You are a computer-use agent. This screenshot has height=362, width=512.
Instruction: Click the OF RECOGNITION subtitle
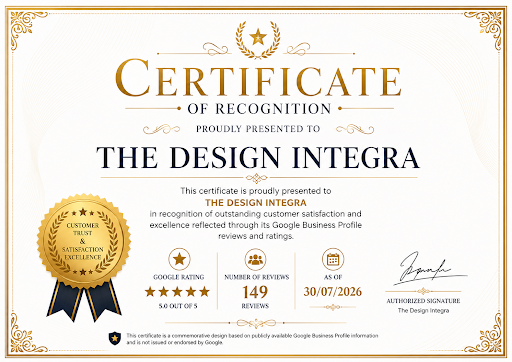259,109
